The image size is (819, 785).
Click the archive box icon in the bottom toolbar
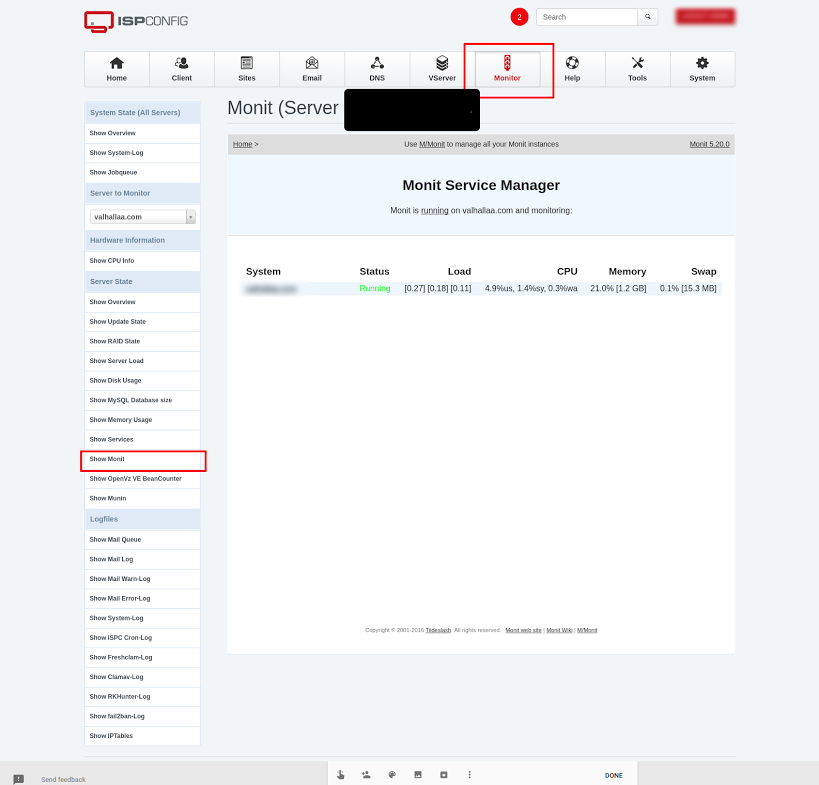443,775
